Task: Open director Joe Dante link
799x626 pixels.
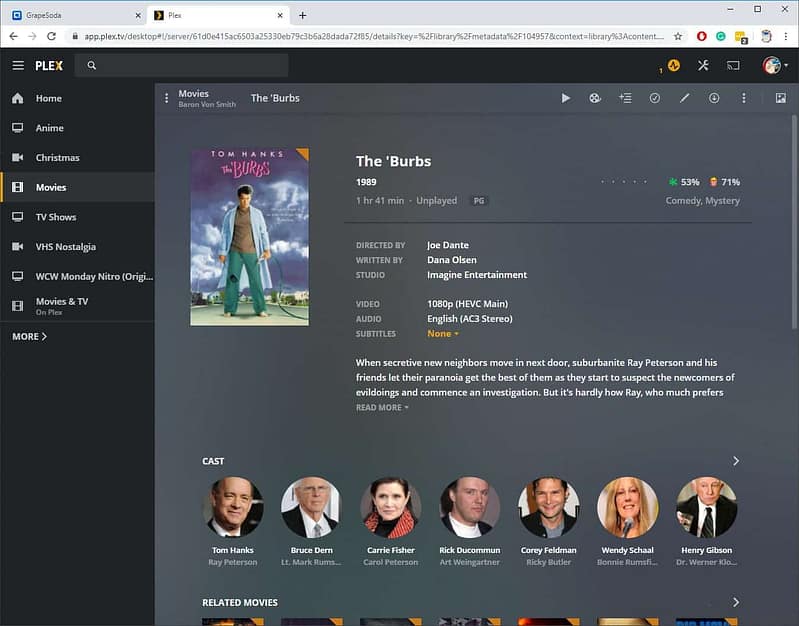Action: tap(447, 245)
